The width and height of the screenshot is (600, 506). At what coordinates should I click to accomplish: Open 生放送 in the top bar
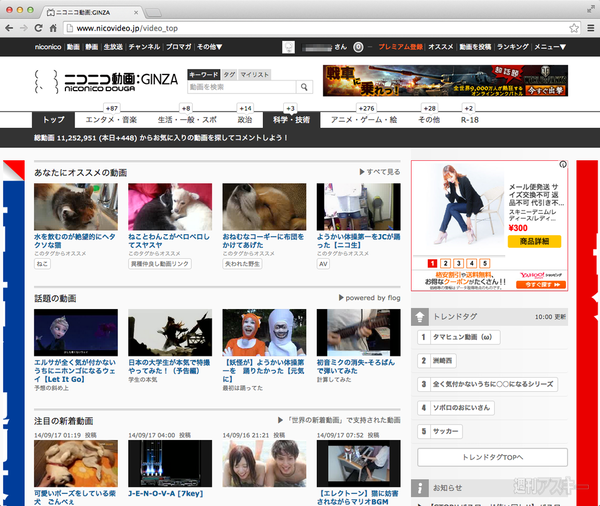113,47
